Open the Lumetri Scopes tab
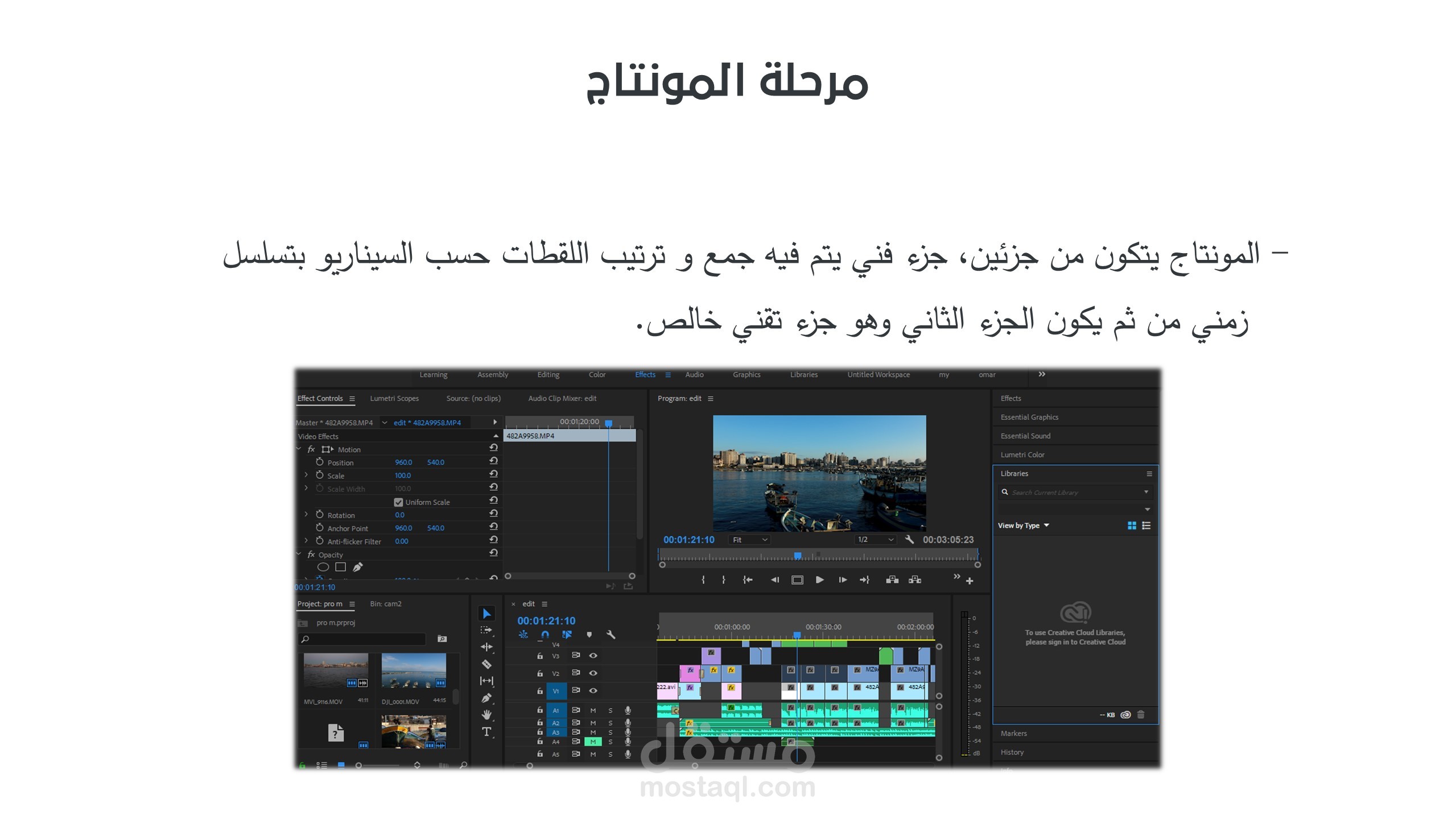Image resolution: width=1456 pixels, height=819 pixels. click(394, 399)
